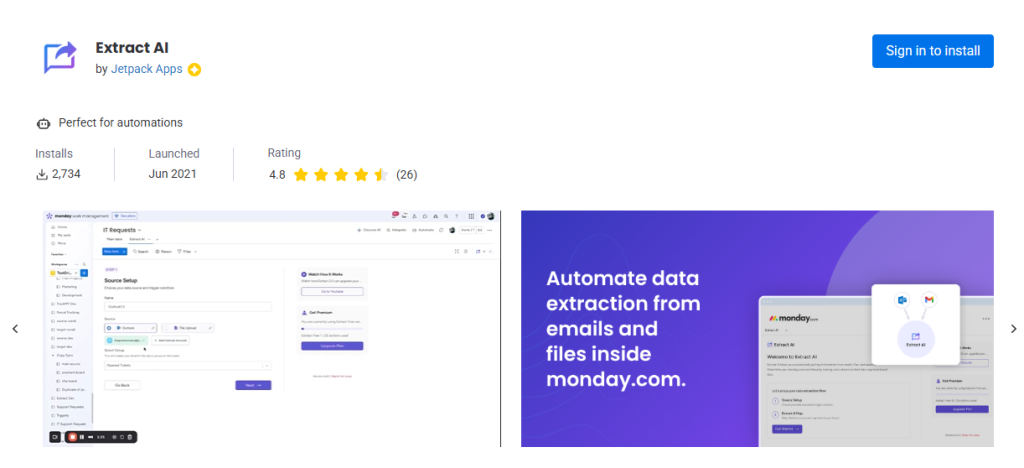
Task: Click the Outlook icon in the promo image
Action: (x=902, y=300)
